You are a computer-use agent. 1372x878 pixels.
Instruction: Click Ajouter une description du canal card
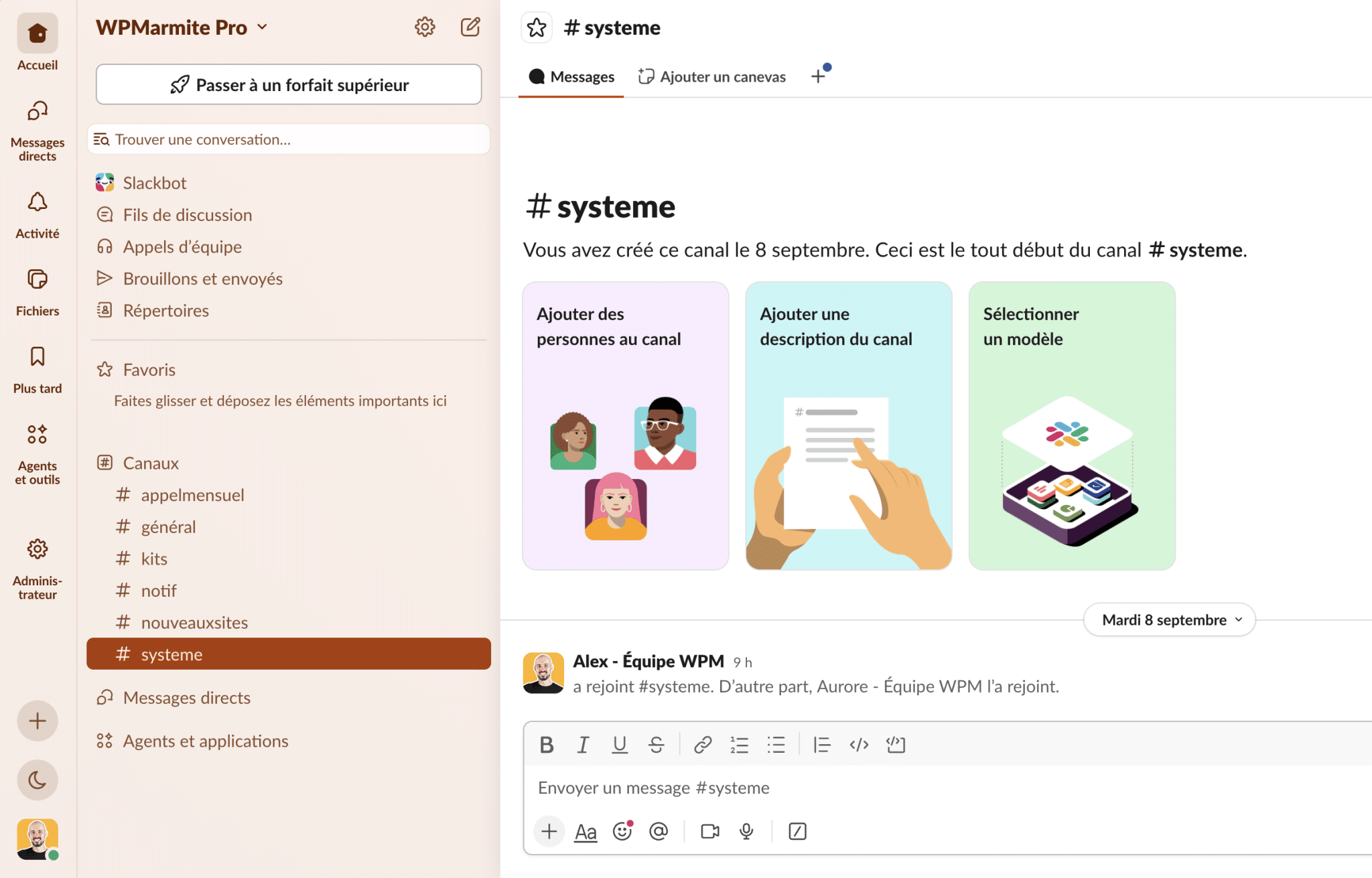pyautogui.click(x=849, y=426)
